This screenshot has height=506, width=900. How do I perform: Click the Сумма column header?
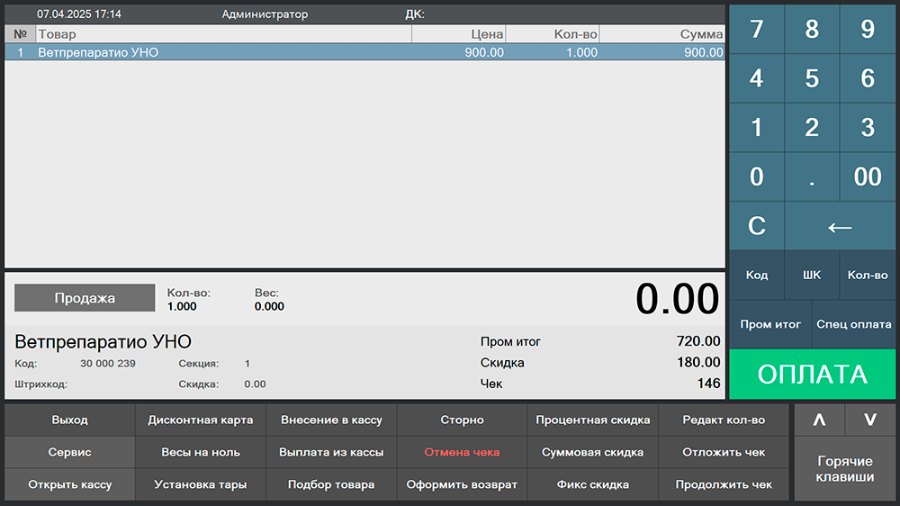coord(662,34)
